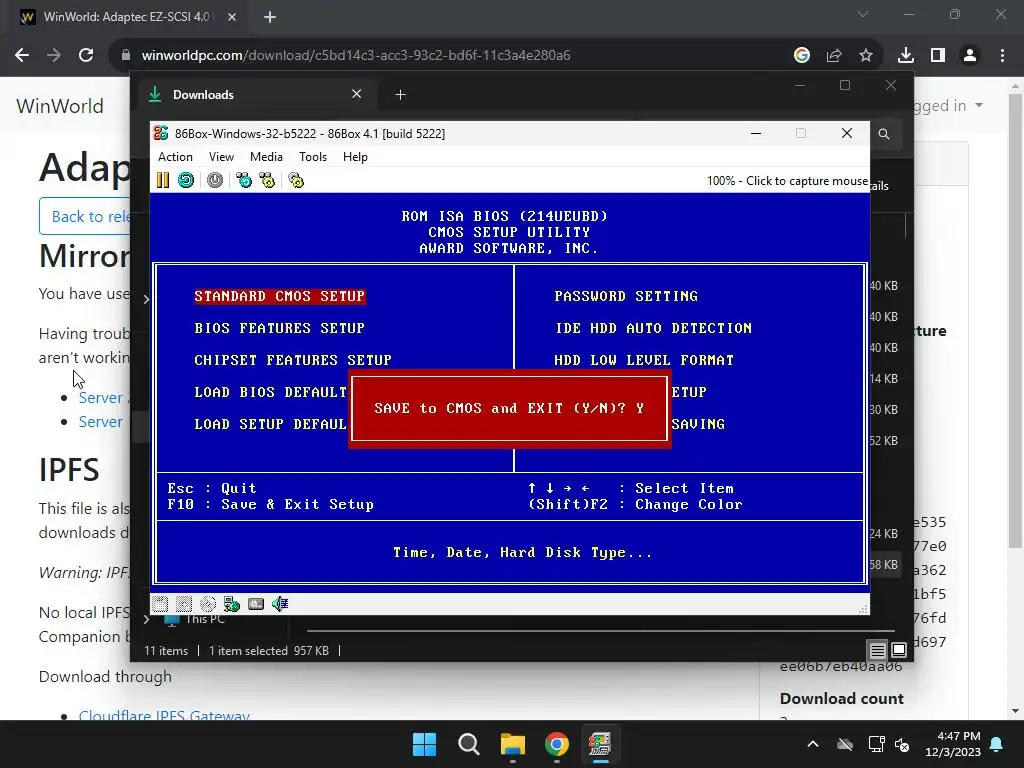Image resolution: width=1024 pixels, height=768 pixels.
Task: Click the network status bar icon in 86Box
Action: (x=232, y=604)
